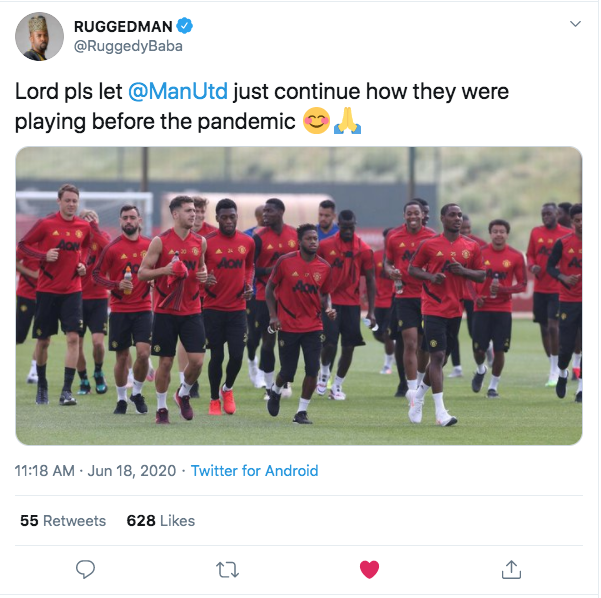Click the word Retweets label
Viewport: 601px width, 598px height.
click(74, 521)
